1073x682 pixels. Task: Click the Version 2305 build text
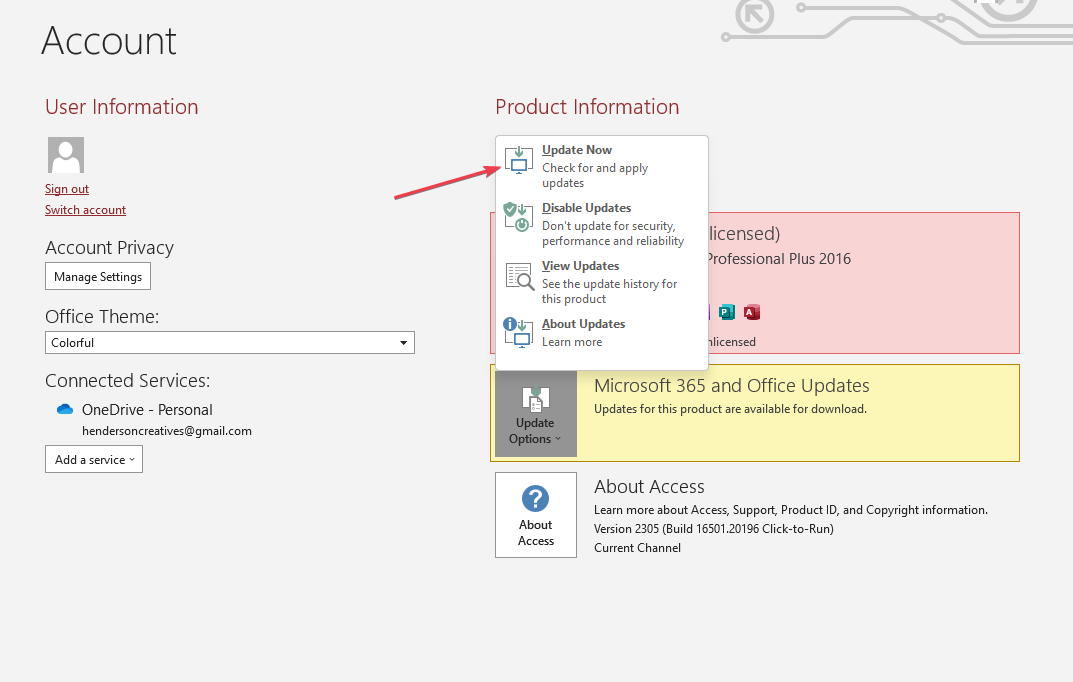tap(714, 529)
